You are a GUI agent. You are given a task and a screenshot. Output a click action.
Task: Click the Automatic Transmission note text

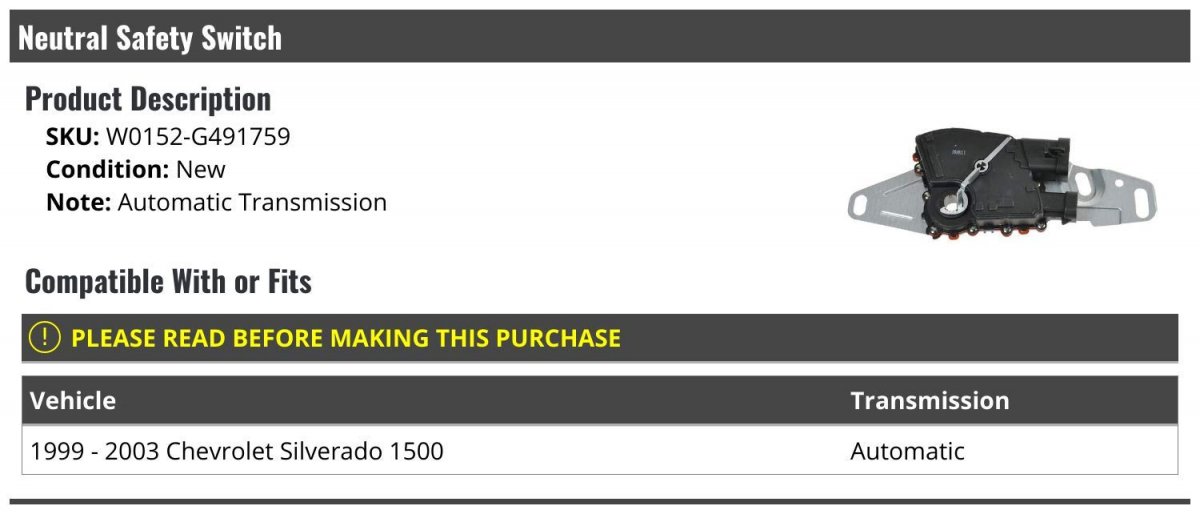(x=252, y=202)
